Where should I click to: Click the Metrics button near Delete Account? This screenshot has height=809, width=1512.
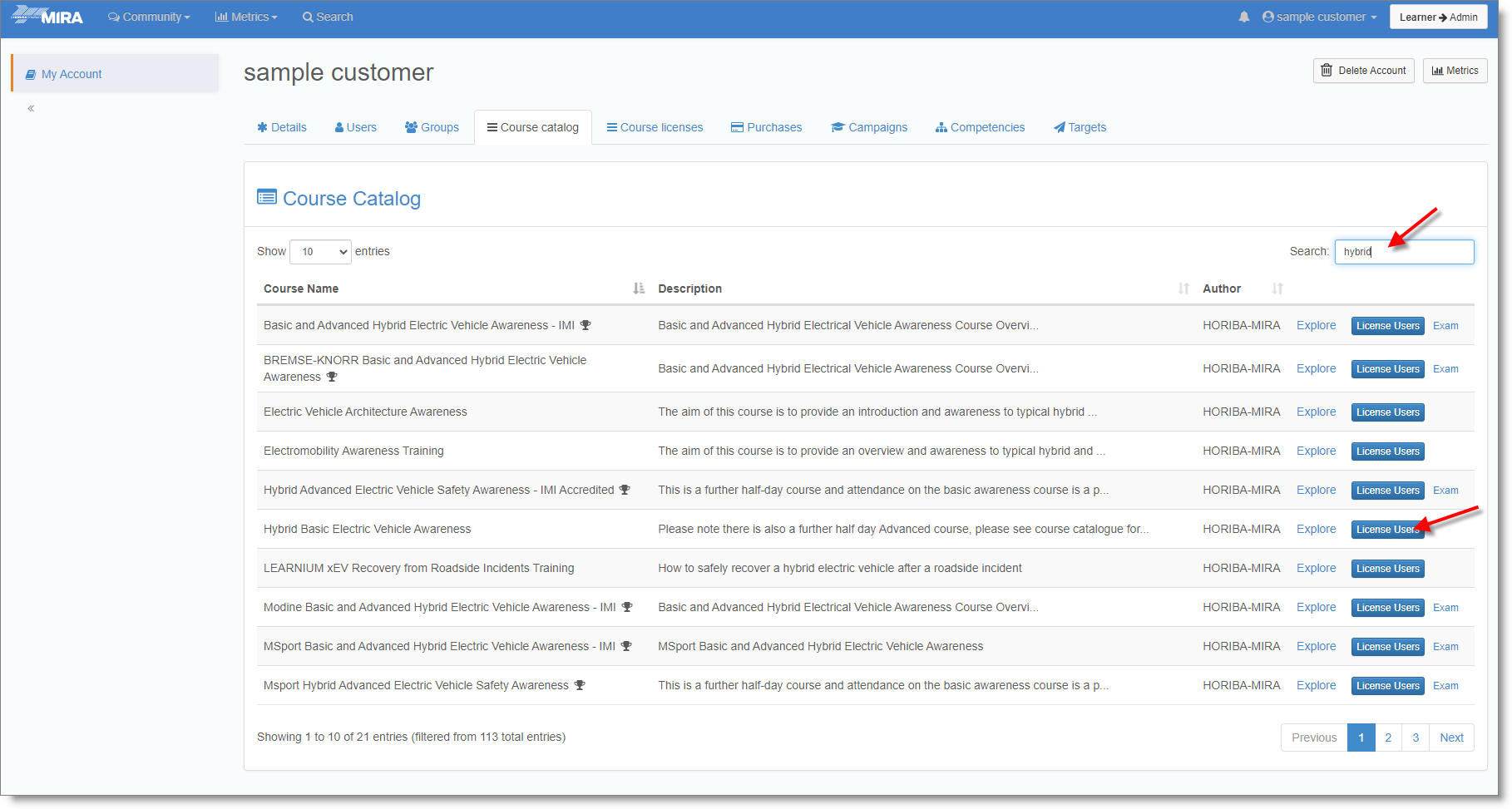point(1455,71)
